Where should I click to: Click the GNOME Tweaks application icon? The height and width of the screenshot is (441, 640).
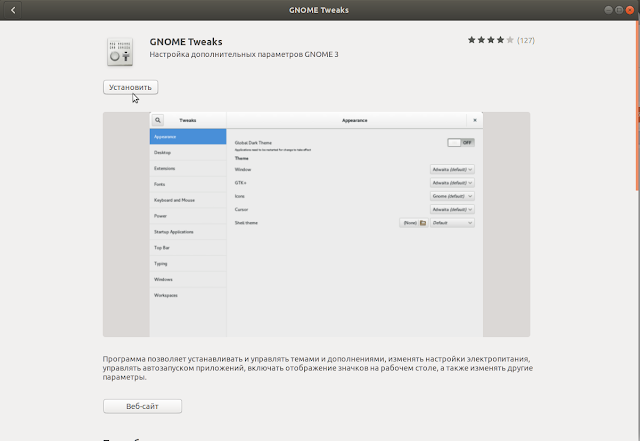tap(120, 52)
